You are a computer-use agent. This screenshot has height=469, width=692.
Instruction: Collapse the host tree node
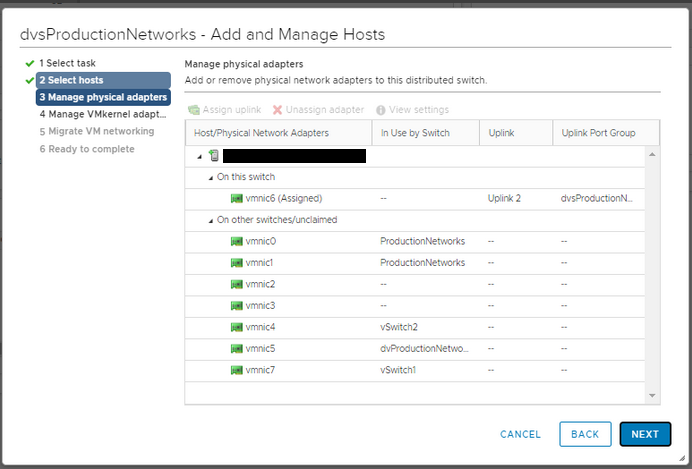(199, 157)
